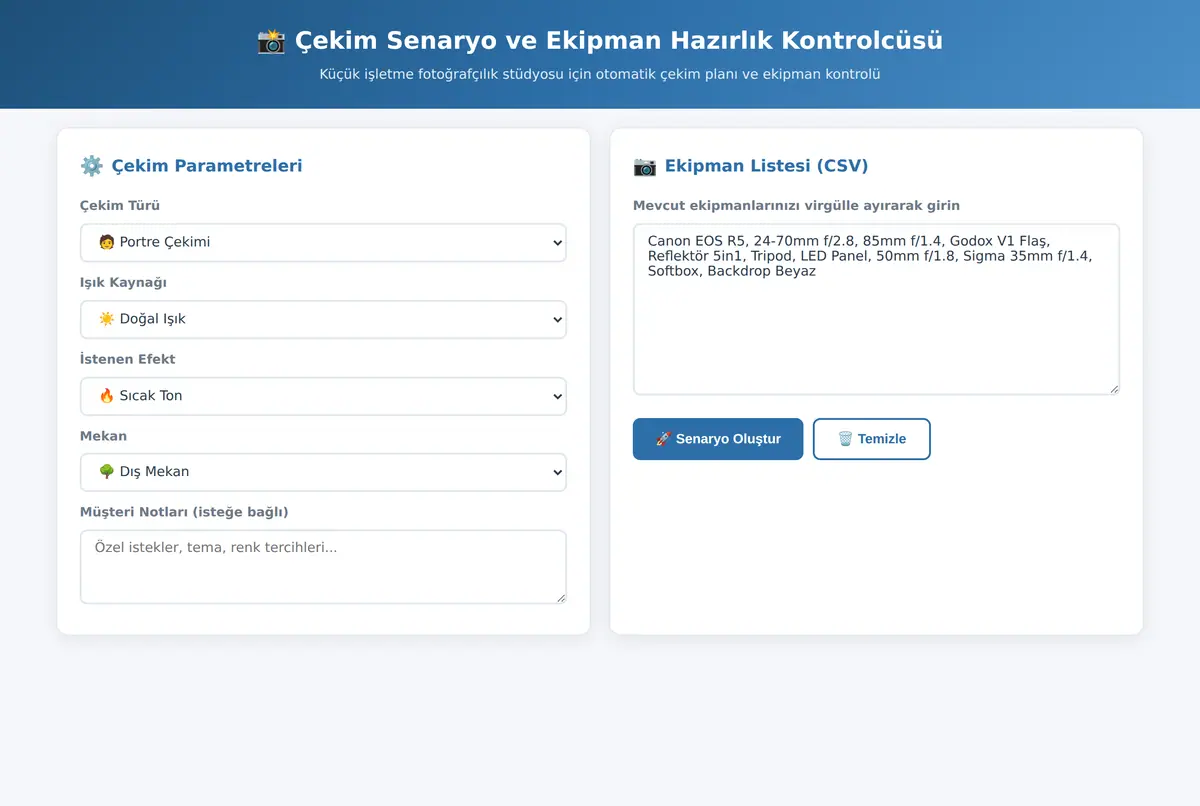Click the Müşteri Notları (isteğe bağlı) label
The width and height of the screenshot is (1200, 806).
(x=184, y=512)
